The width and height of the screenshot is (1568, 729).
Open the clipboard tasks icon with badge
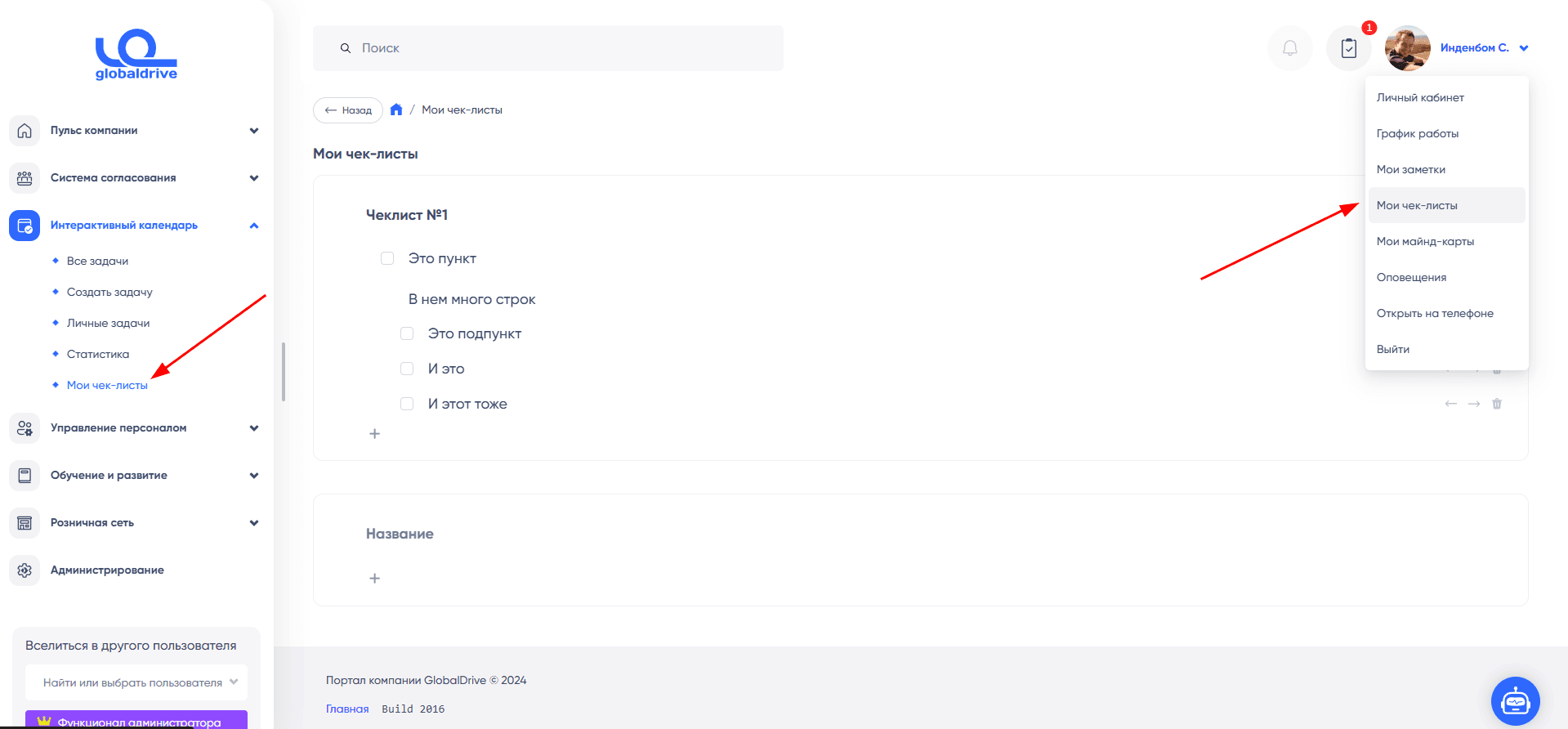[x=1349, y=48]
